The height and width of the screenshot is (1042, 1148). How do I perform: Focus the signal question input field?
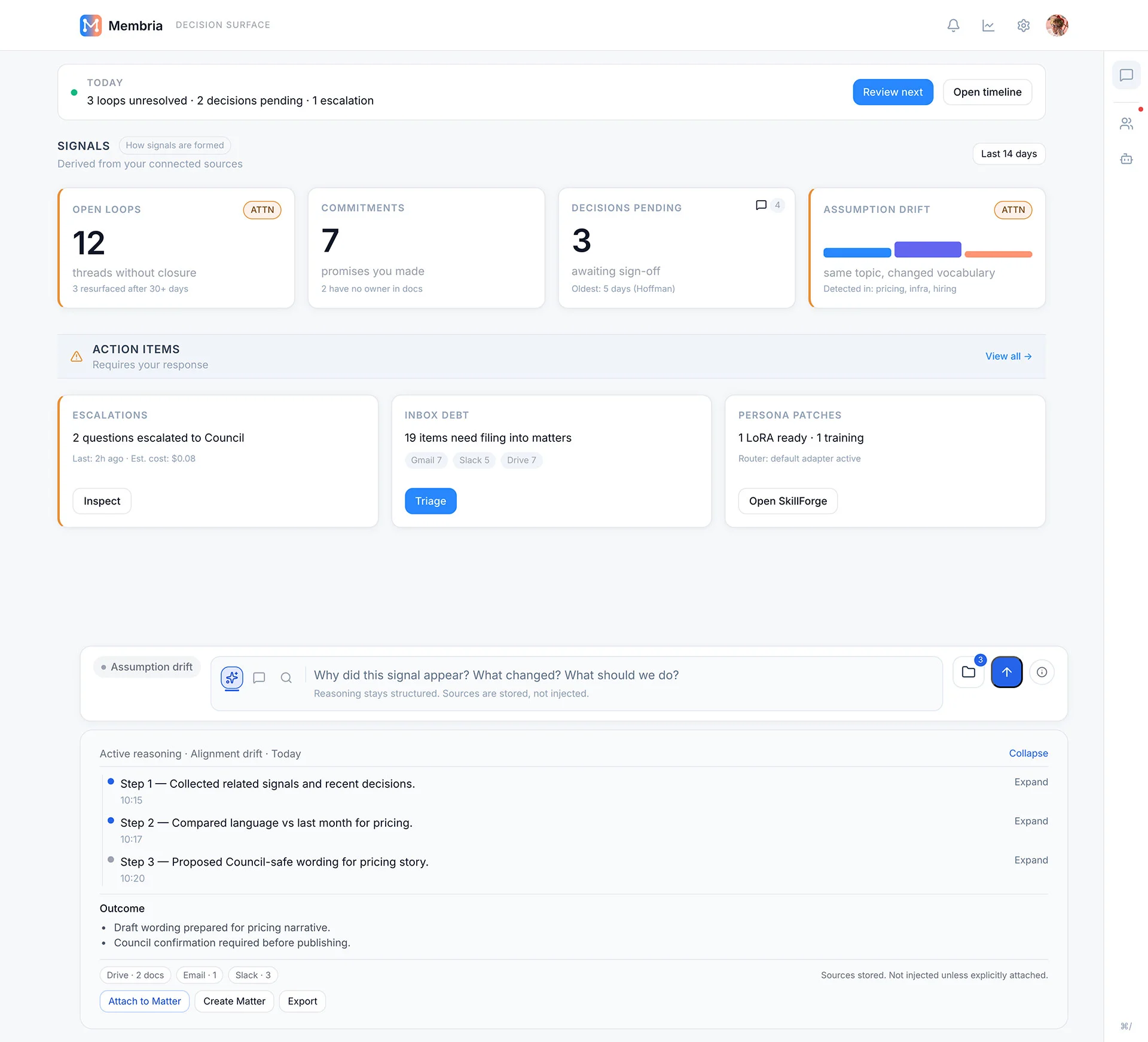pyautogui.click(x=622, y=676)
